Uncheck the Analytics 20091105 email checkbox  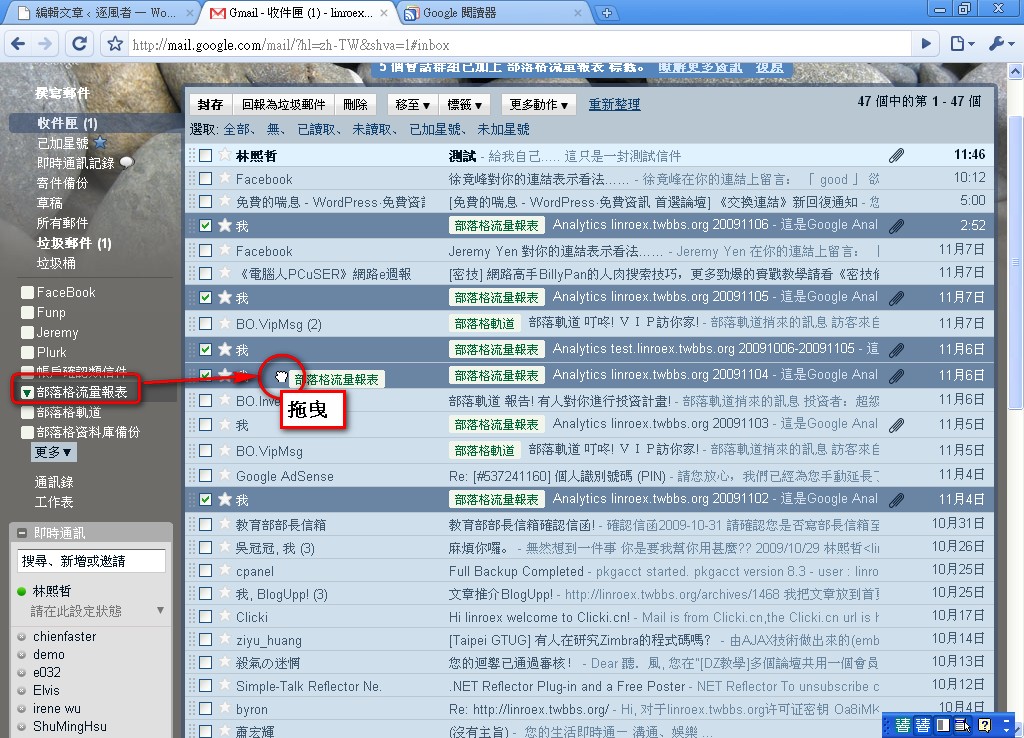click(206, 298)
